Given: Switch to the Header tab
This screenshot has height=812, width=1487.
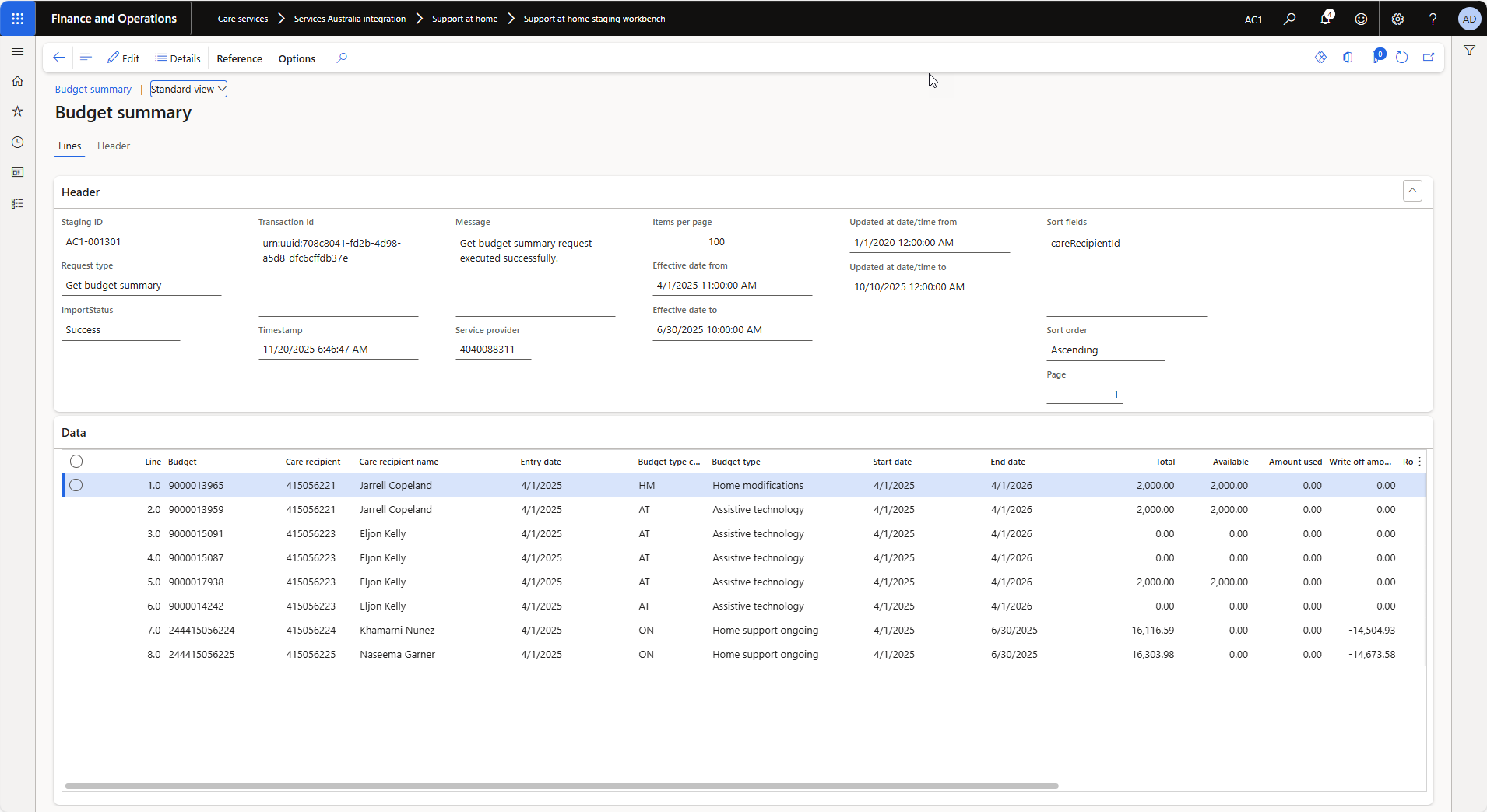Looking at the screenshot, I should (x=114, y=146).
